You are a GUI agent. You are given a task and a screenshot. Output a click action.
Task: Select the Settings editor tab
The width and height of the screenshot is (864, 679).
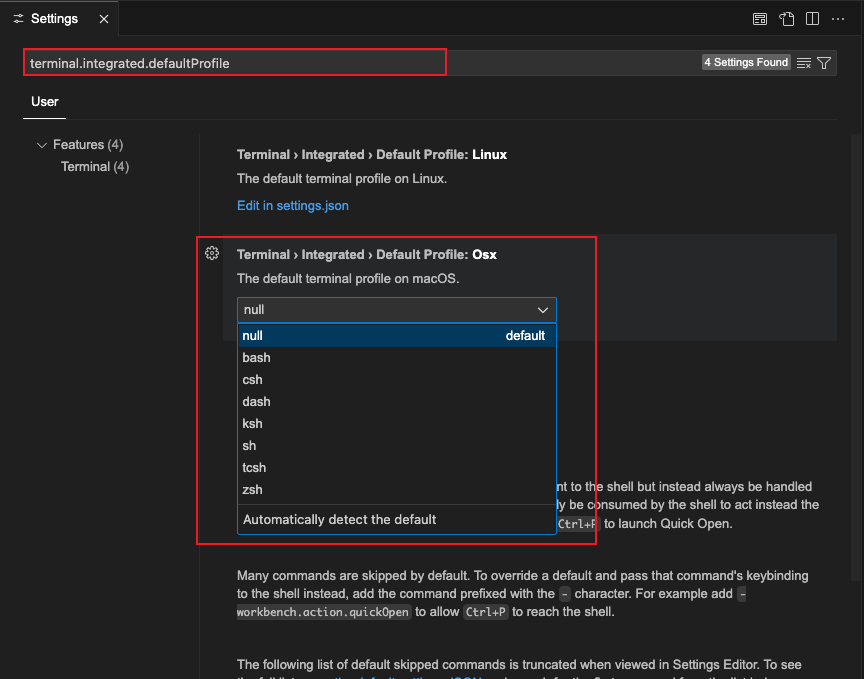click(55, 19)
